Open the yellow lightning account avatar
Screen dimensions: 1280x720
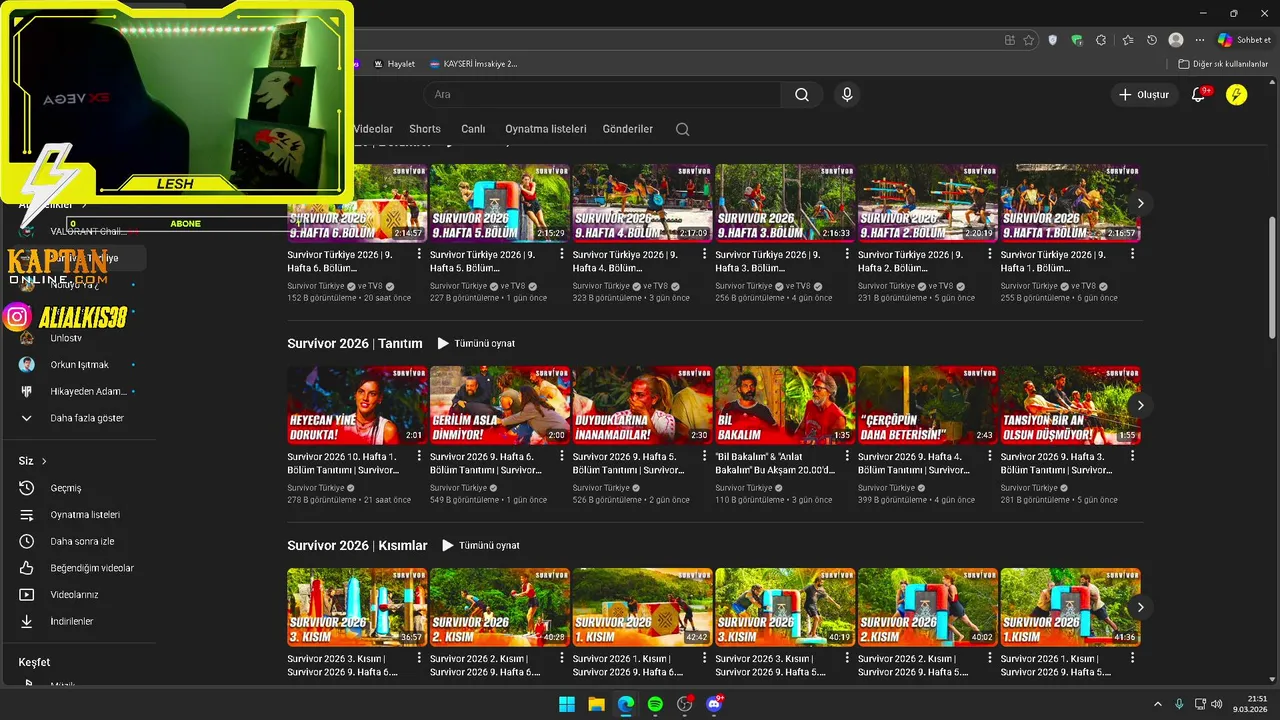pyautogui.click(x=1236, y=95)
